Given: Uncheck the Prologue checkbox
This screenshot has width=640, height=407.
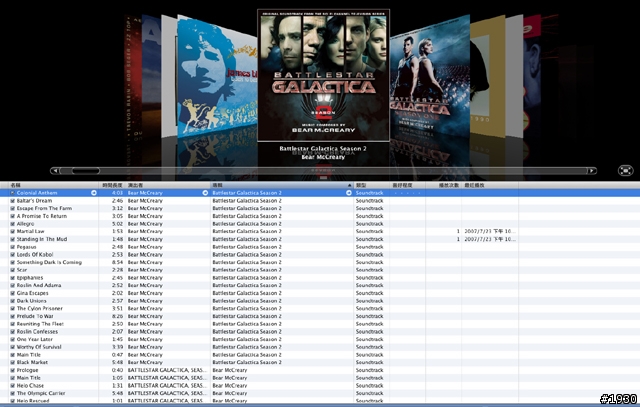Looking at the screenshot, I should tap(12, 370).
